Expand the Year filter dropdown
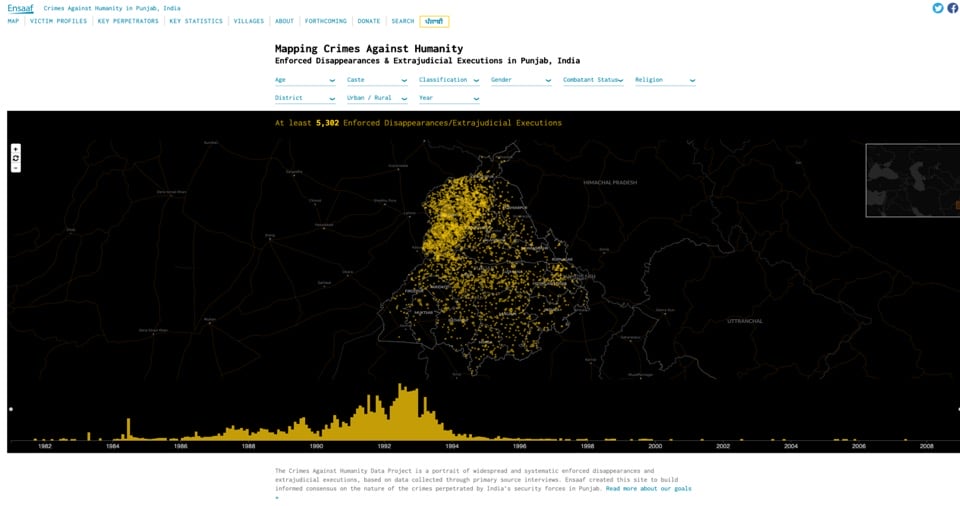960x506 pixels. [449, 98]
